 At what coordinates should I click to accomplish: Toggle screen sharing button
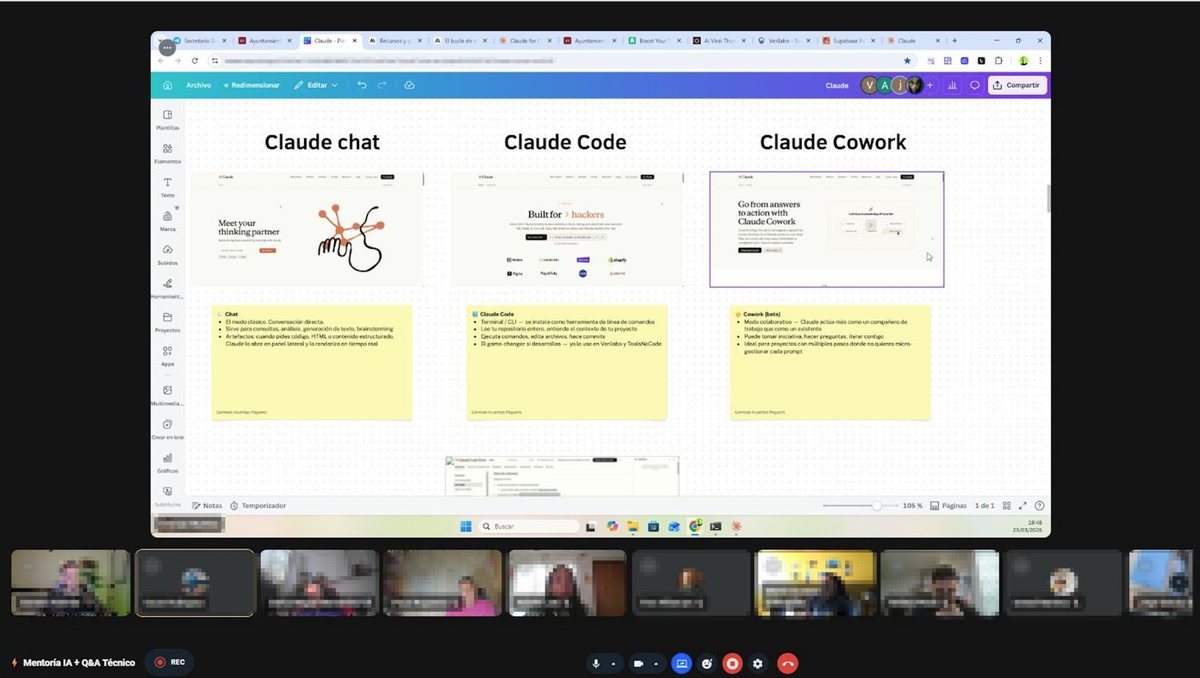point(682,663)
